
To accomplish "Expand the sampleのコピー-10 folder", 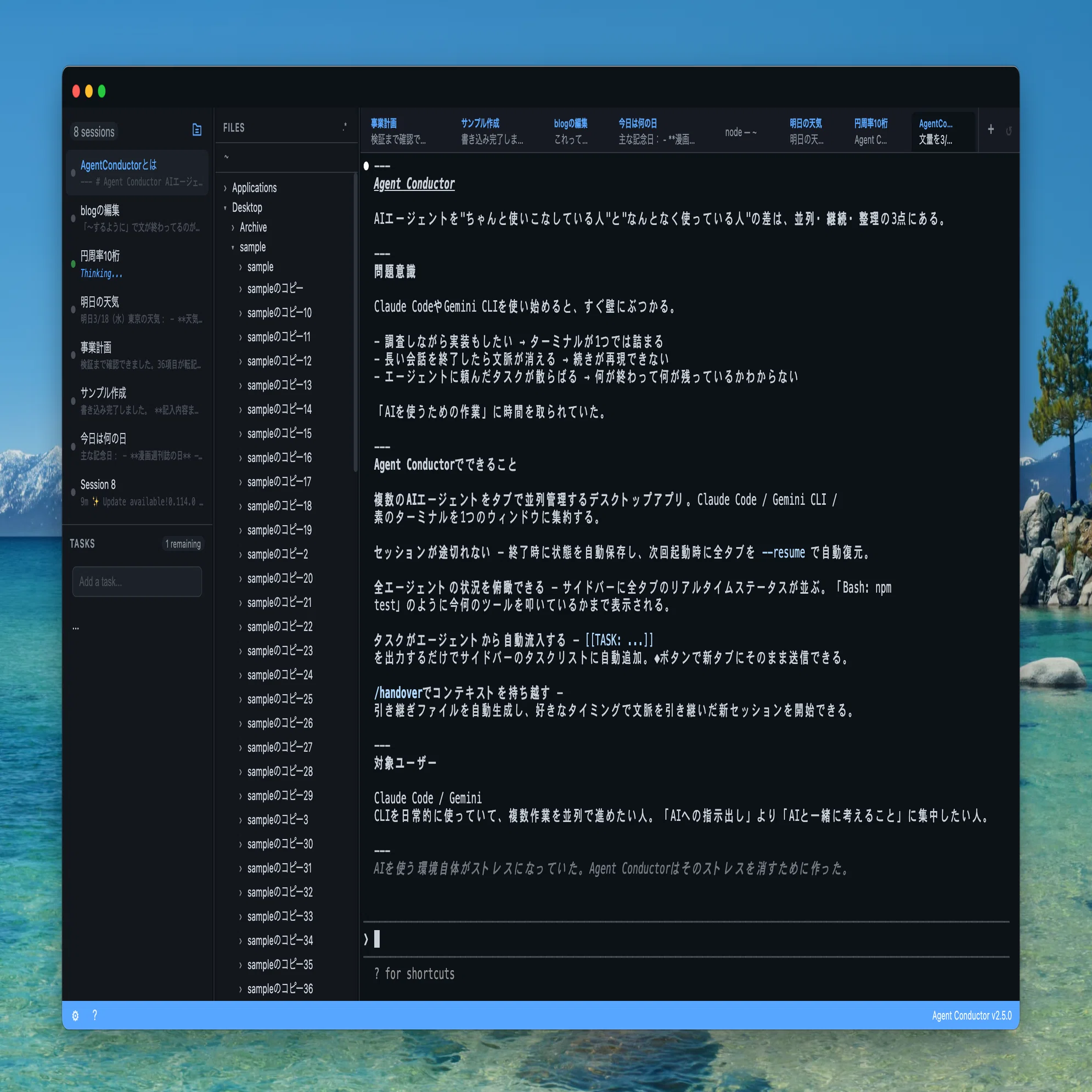I will pyautogui.click(x=240, y=313).
